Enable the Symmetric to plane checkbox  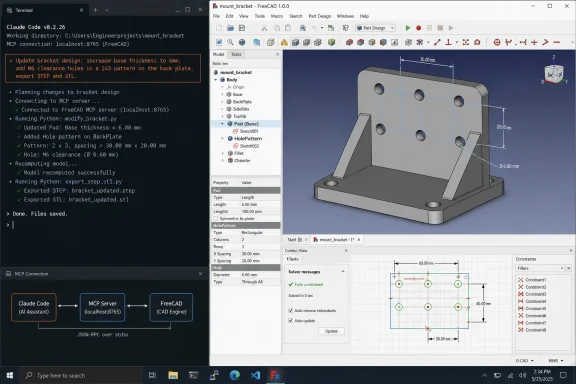tap(216, 219)
